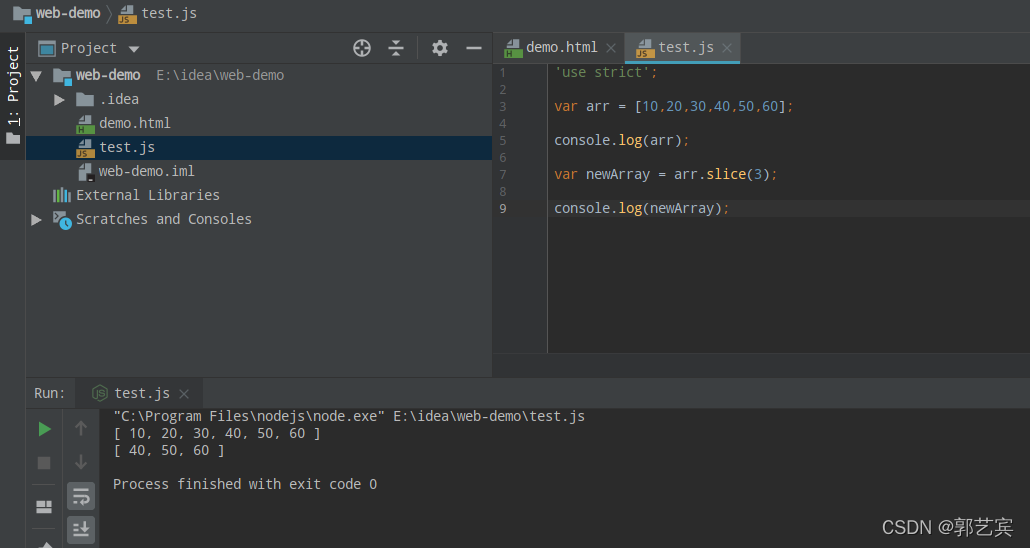Click the Down the stack trace arrow
This screenshot has height=548, width=1030.
[x=81, y=462]
